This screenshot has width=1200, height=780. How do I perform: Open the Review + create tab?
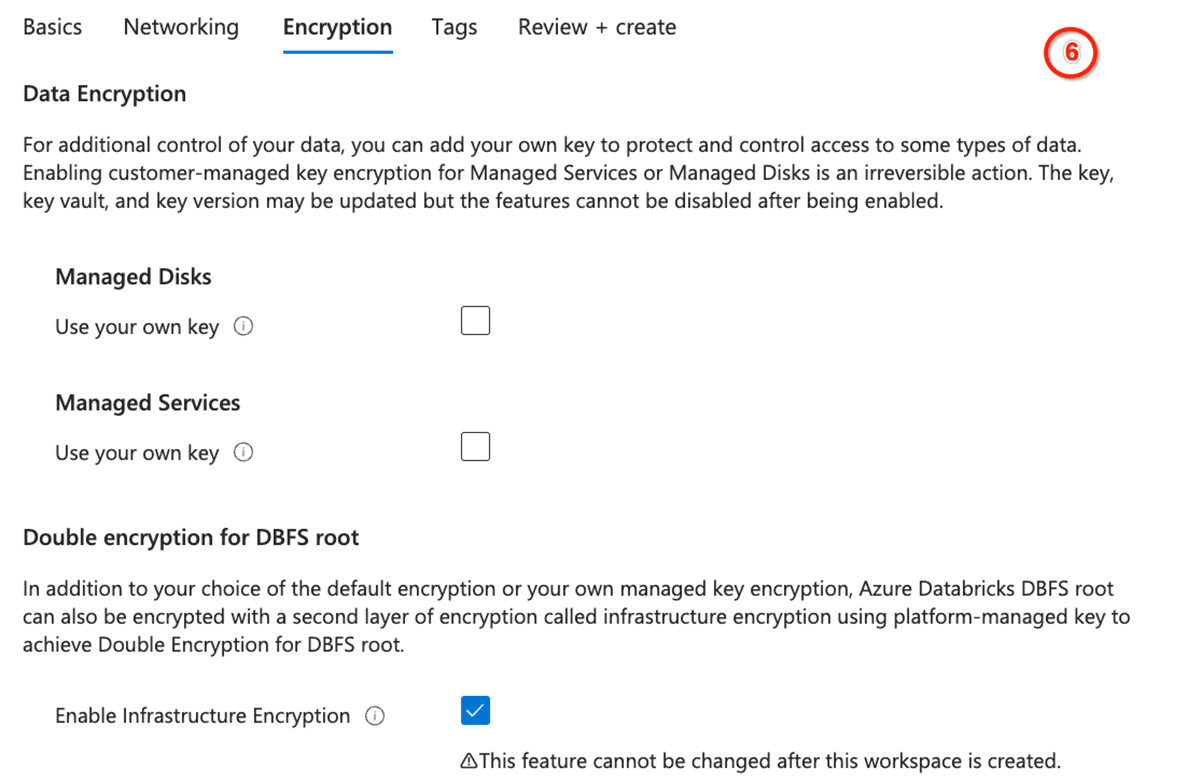[596, 28]
